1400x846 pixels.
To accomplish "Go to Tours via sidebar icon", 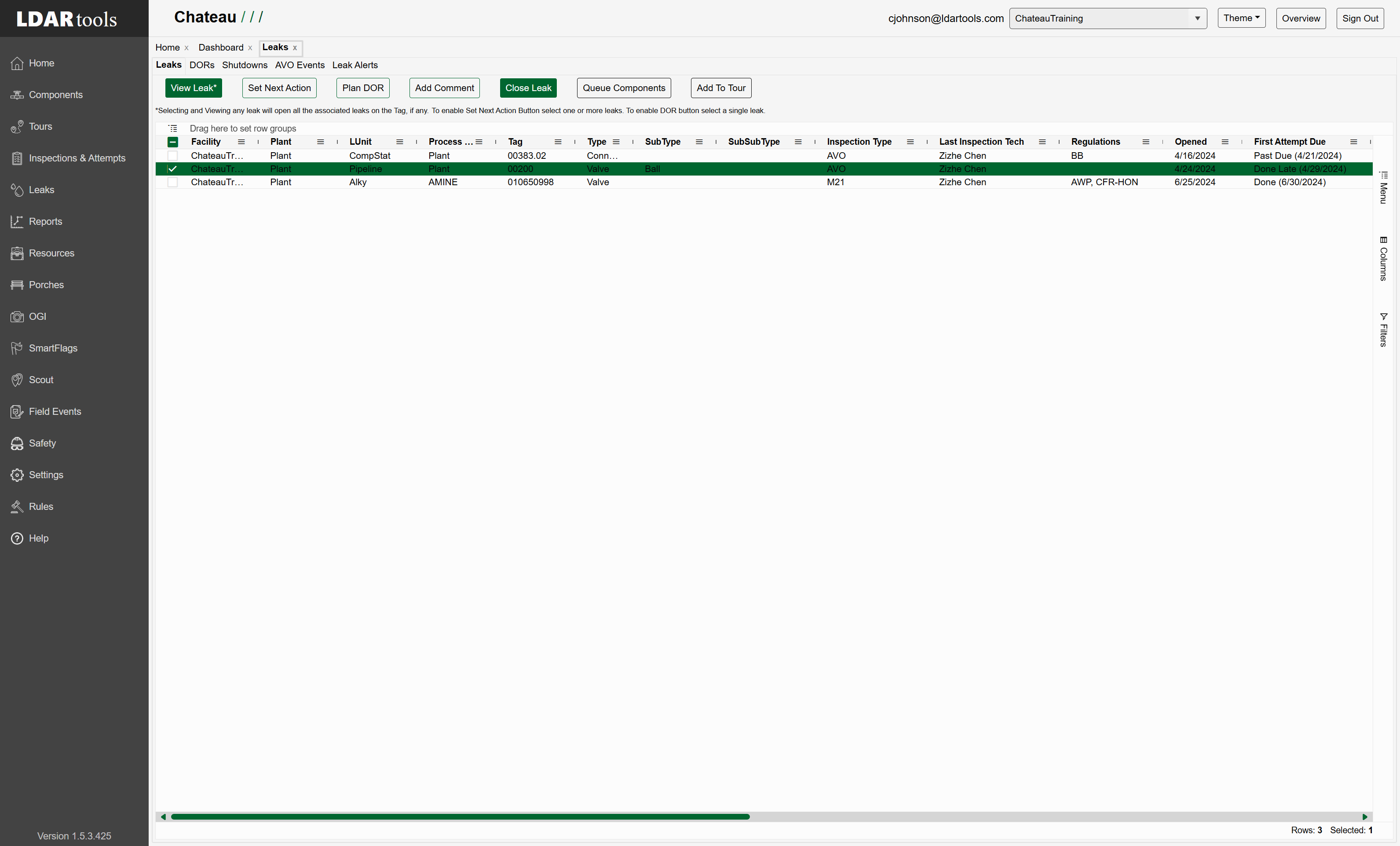I will point(17,127).
